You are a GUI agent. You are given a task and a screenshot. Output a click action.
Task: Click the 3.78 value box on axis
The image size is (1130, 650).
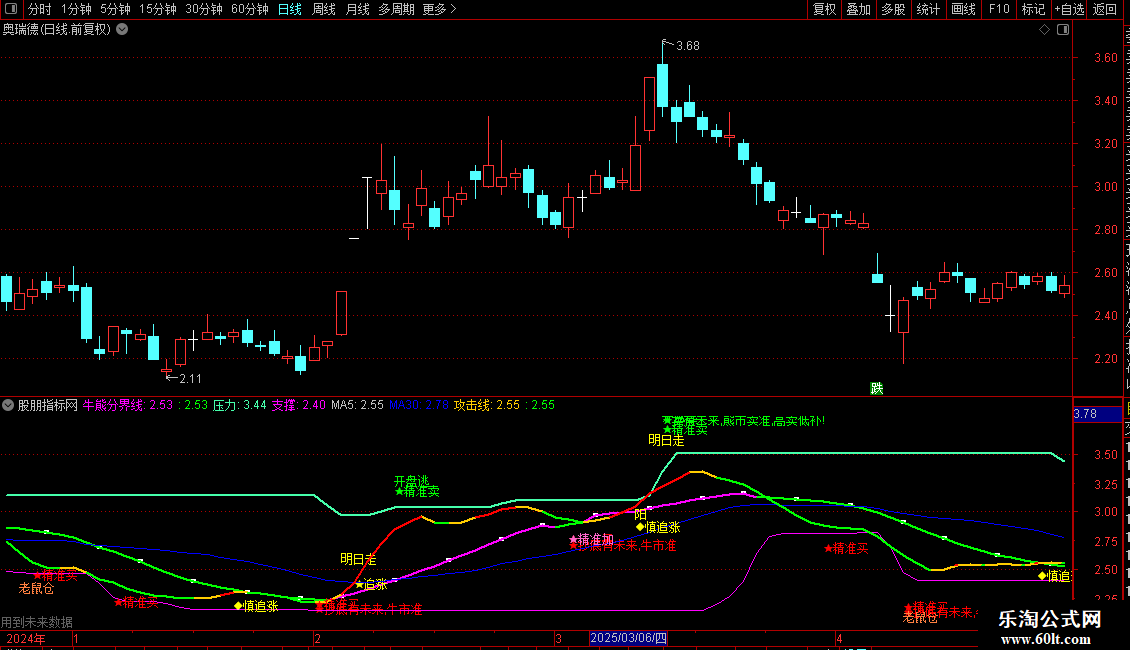tap(1097, 414)
